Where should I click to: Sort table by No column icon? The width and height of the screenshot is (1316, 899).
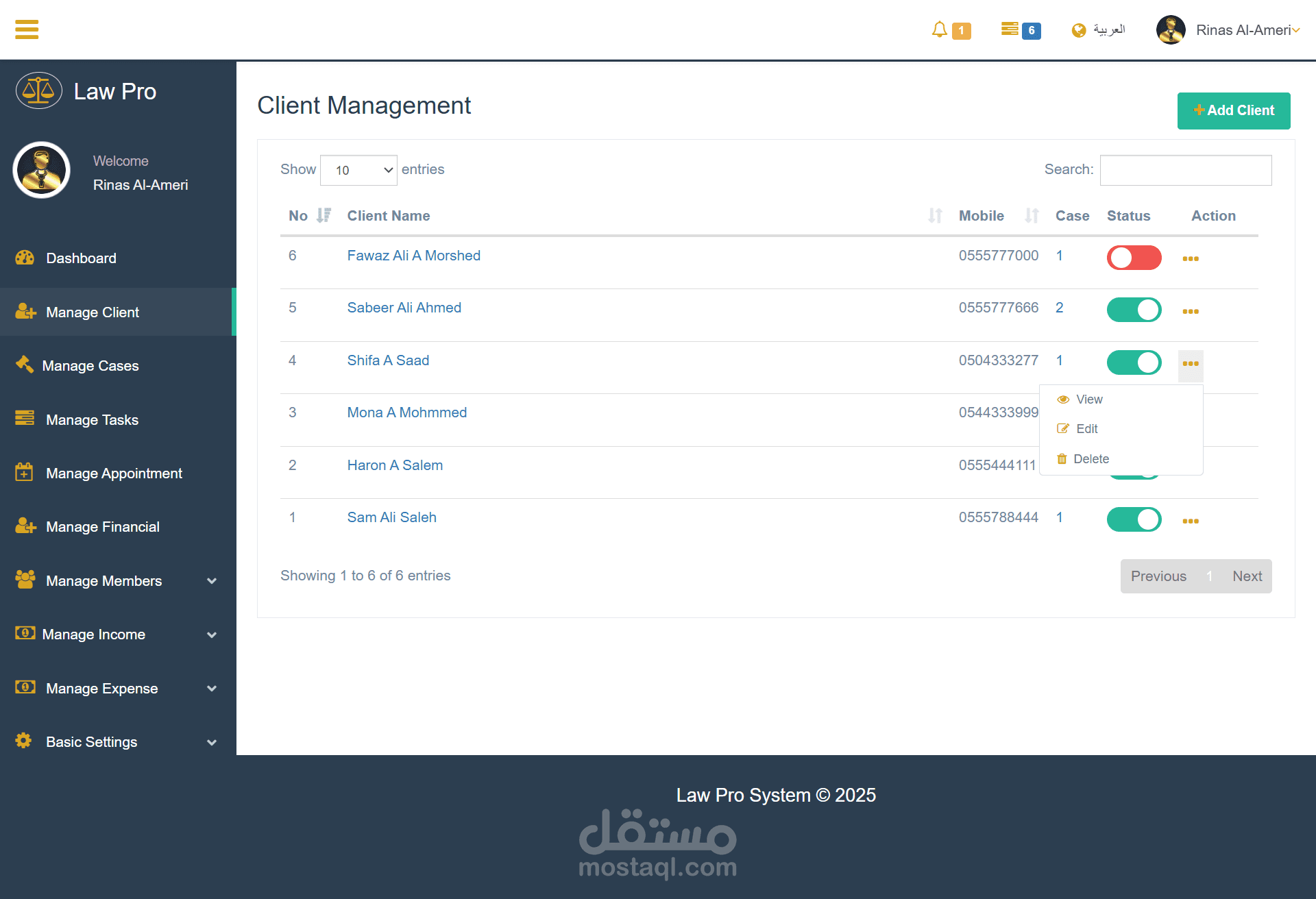pos(324,216)
